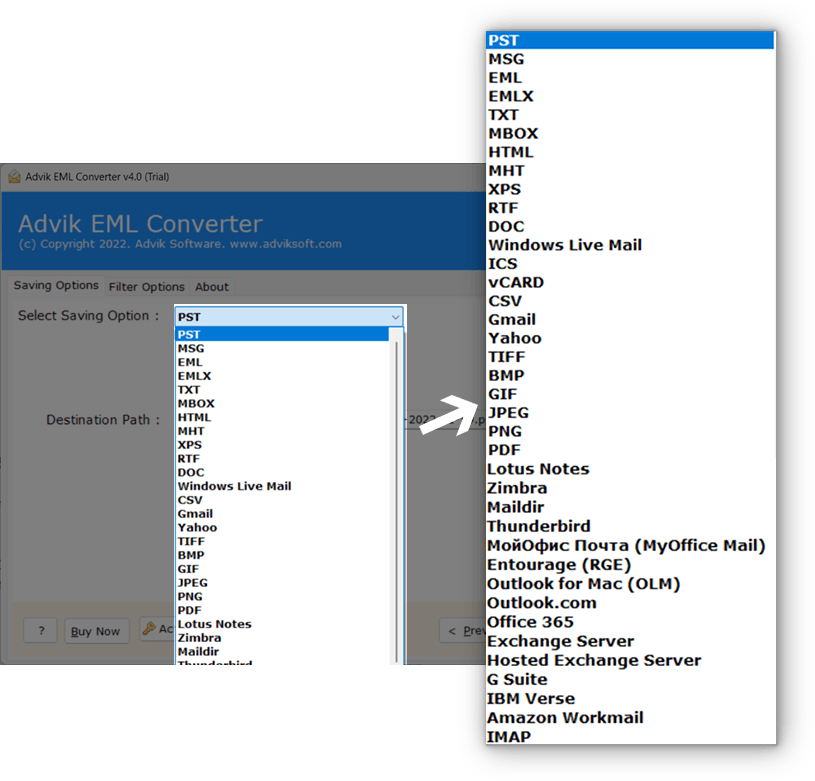The width and height of the screenshot is (815, 781).
Task: Click MSG in the enlarged right list
Action: 630,59
